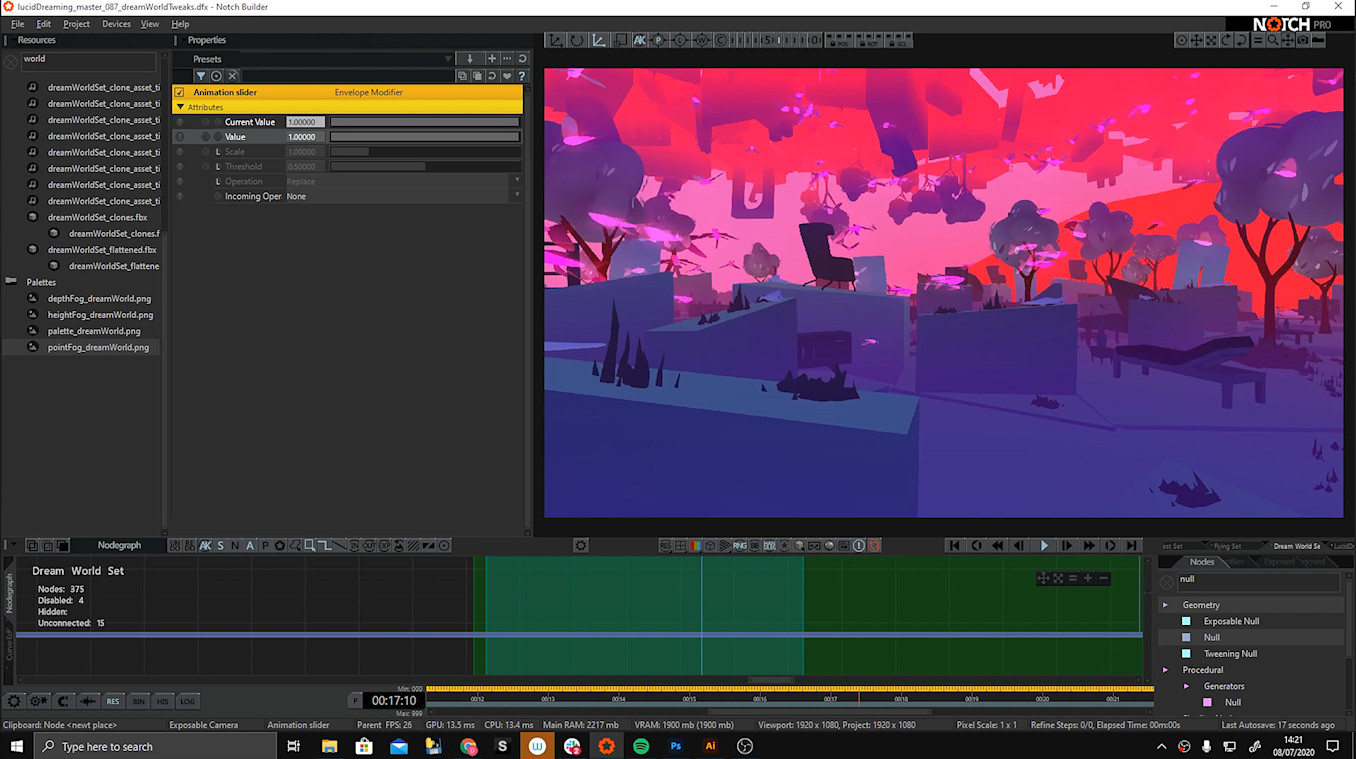Click the Current Value number field
This screenshot has width=1356, height=759.
pyautogui.click(x=305, y=122)
